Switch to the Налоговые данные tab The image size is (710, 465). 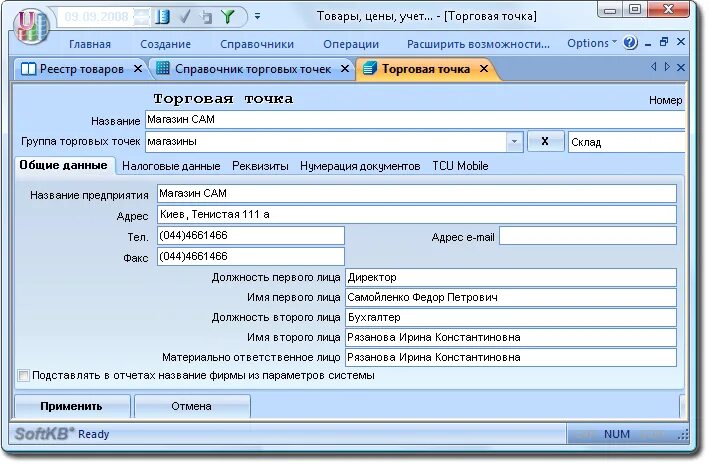click(x=171, y=166)
